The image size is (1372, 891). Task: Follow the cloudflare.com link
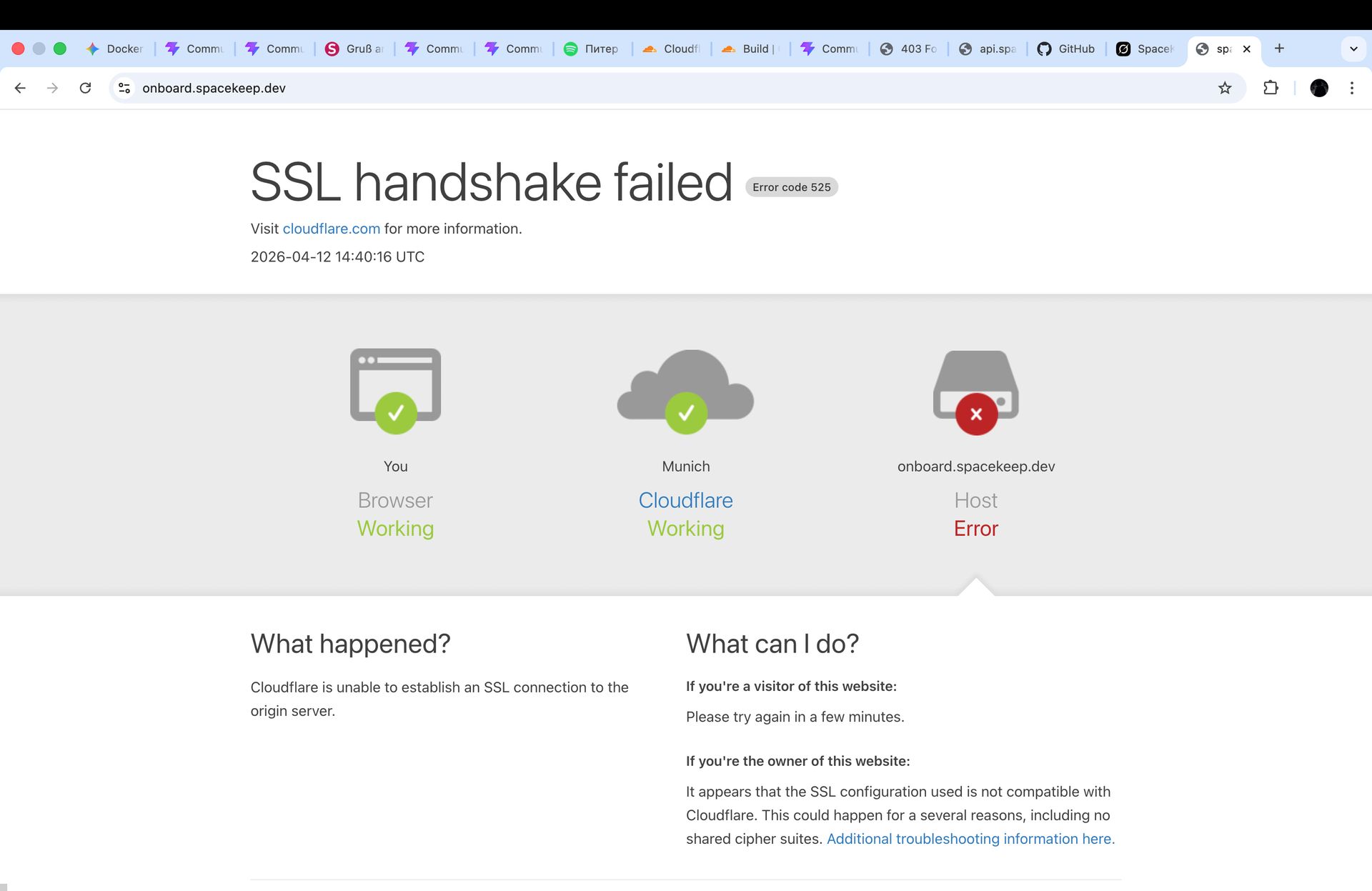pyautogui.click(x=331, y=229)
